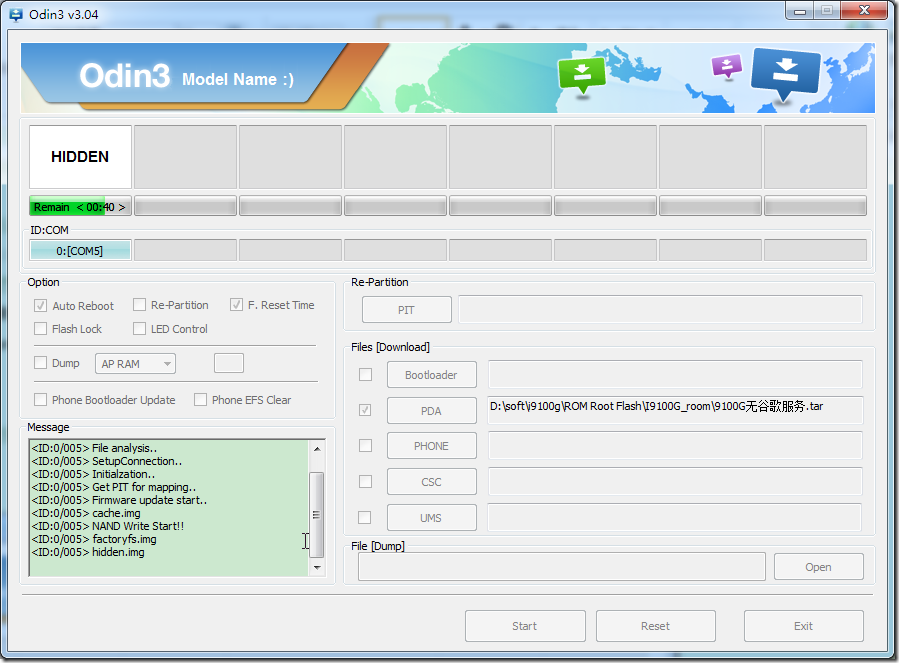
Task: Click the 'Initialzation..' log line
Action: pos(93,474)
